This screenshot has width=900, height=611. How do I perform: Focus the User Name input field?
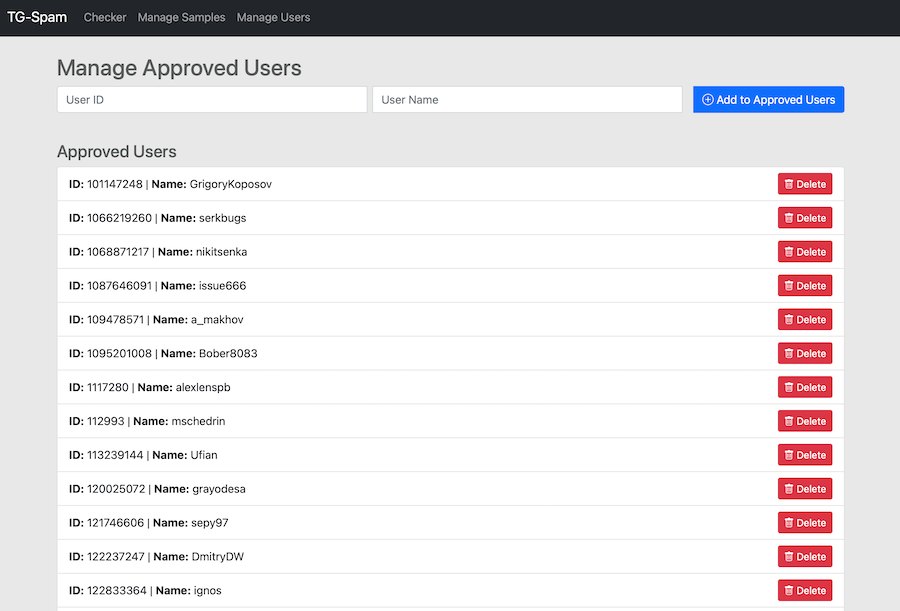(x=527, y=99)
